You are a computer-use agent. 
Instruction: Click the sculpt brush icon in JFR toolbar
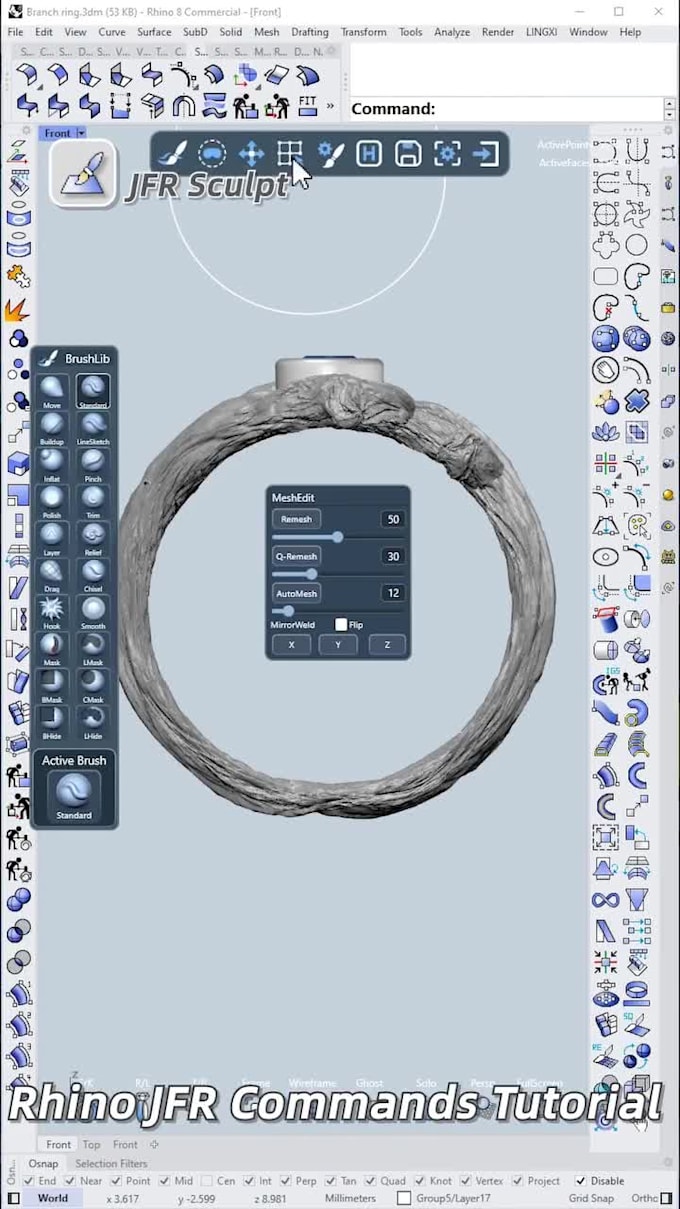coord(172,153)
